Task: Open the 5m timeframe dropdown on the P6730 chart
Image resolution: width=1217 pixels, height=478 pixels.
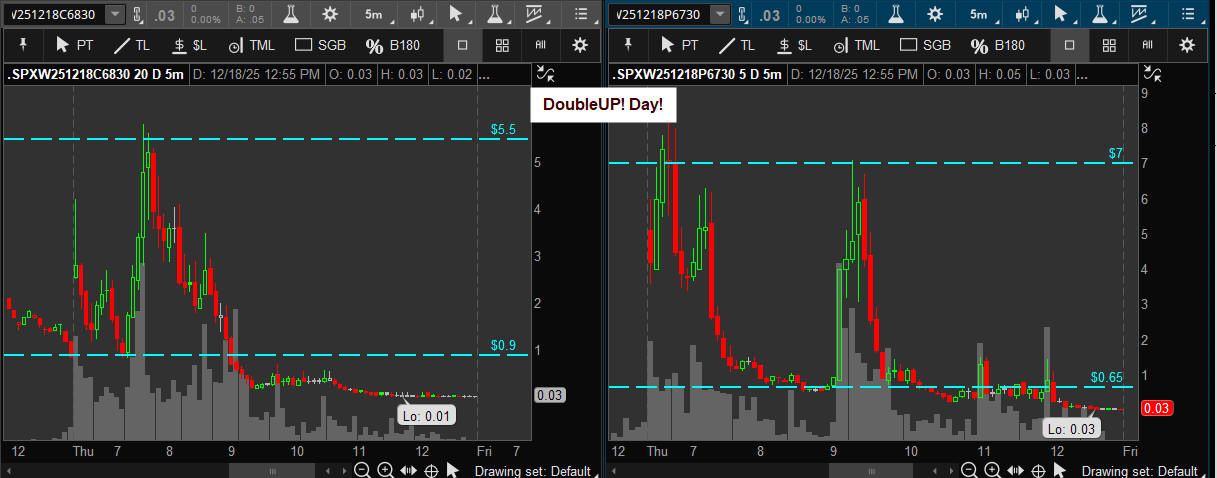Action: (x=976, y=15)
